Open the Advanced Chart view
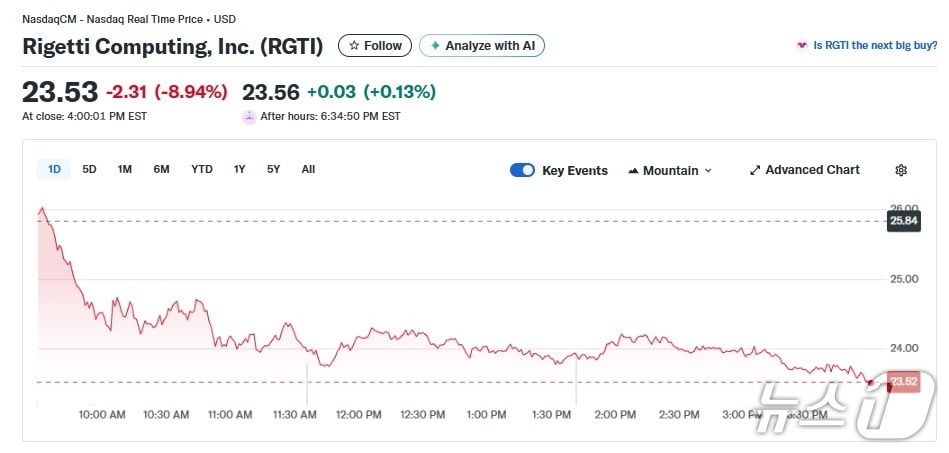Screen dimensions: 949x453 click(x=804, y=170)
